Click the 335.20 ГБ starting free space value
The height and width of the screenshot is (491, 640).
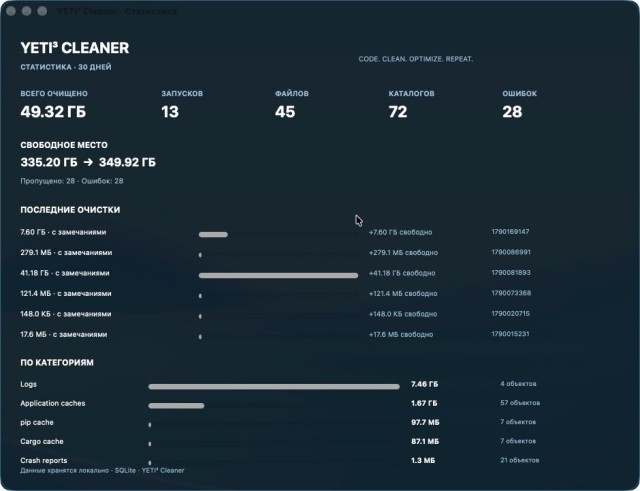49,162
